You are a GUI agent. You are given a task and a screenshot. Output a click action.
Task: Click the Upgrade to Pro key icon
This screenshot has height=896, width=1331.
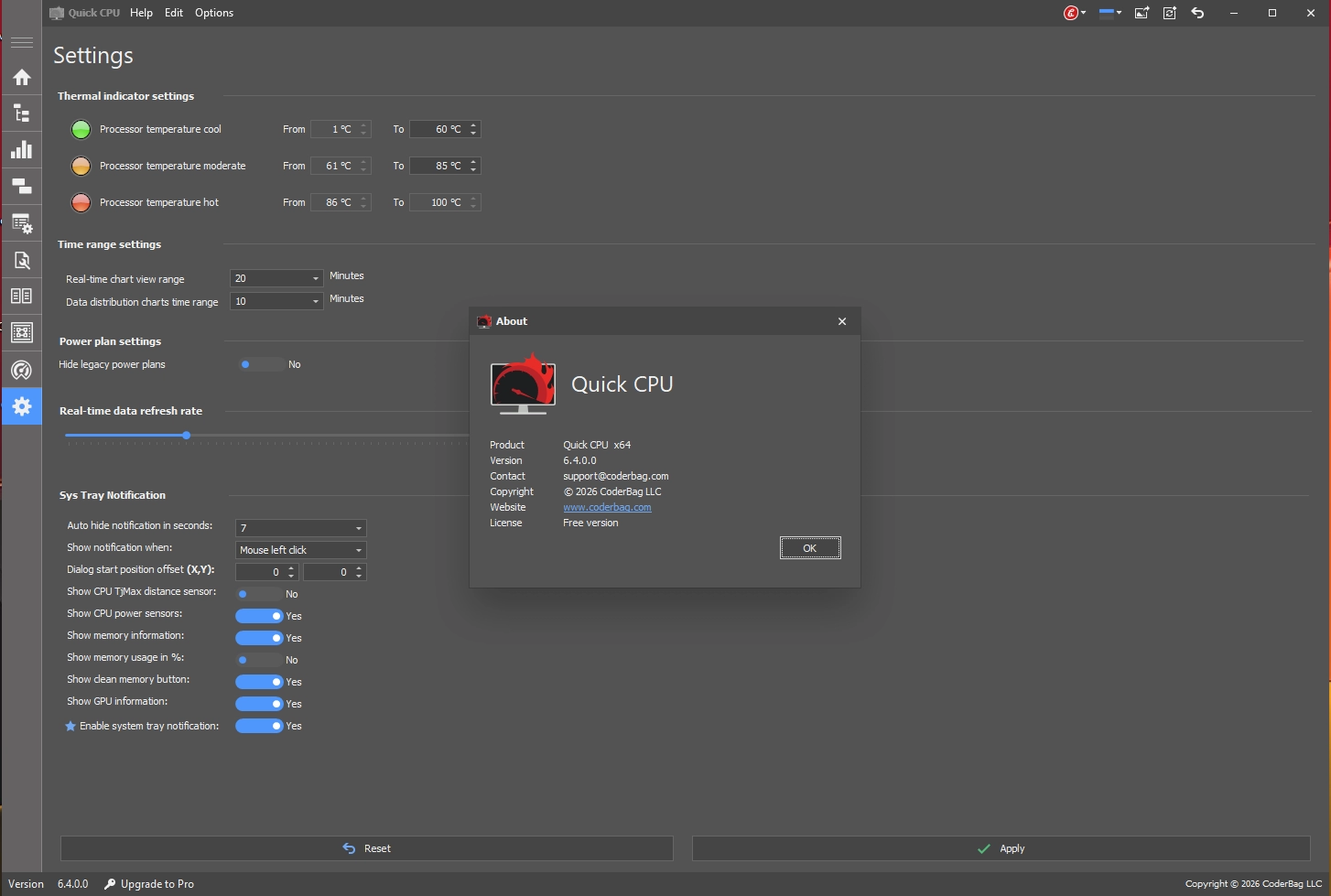(110, 884)
